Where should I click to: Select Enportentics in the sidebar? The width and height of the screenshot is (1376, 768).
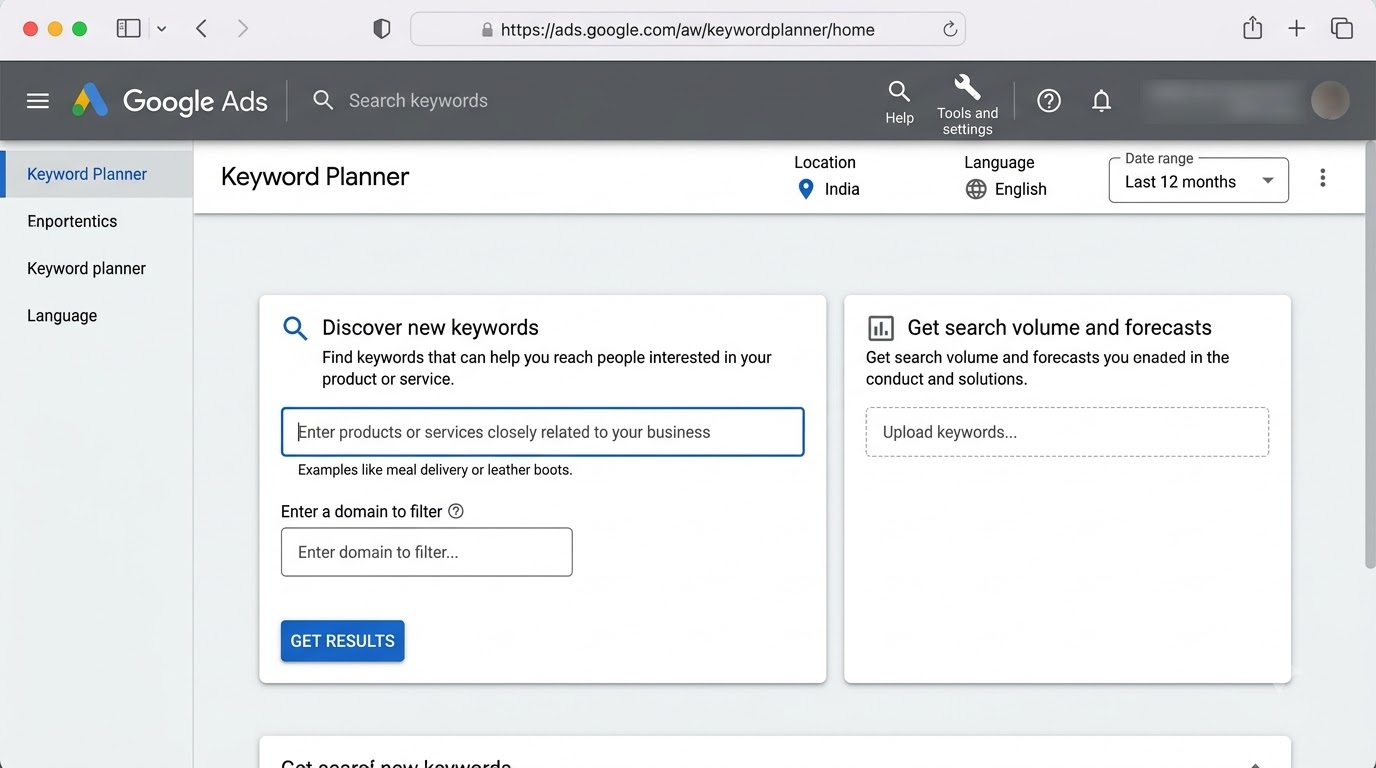[72, 221]
